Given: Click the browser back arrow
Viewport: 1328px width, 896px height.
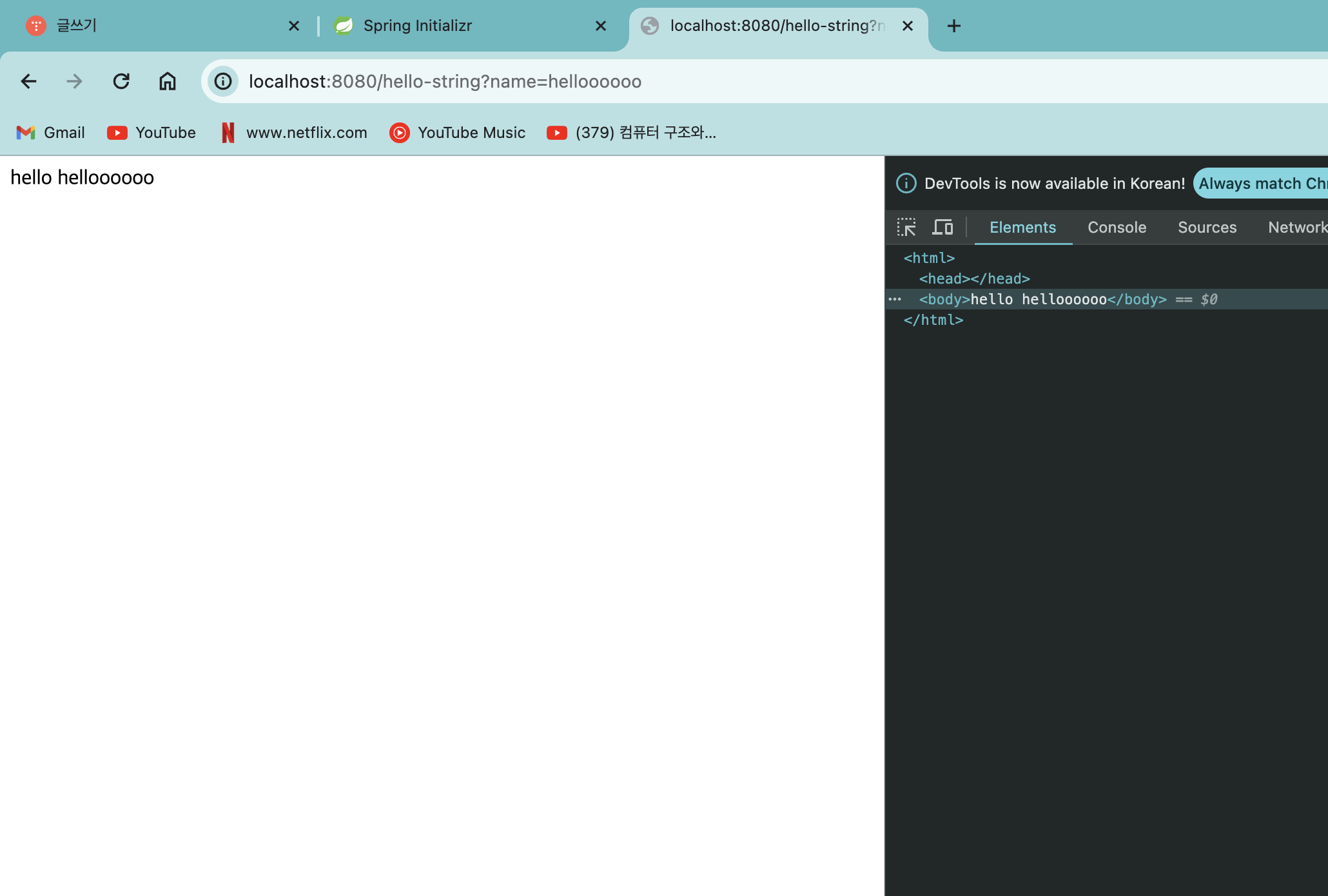Looking at the screenshot, I should (28, 81).
